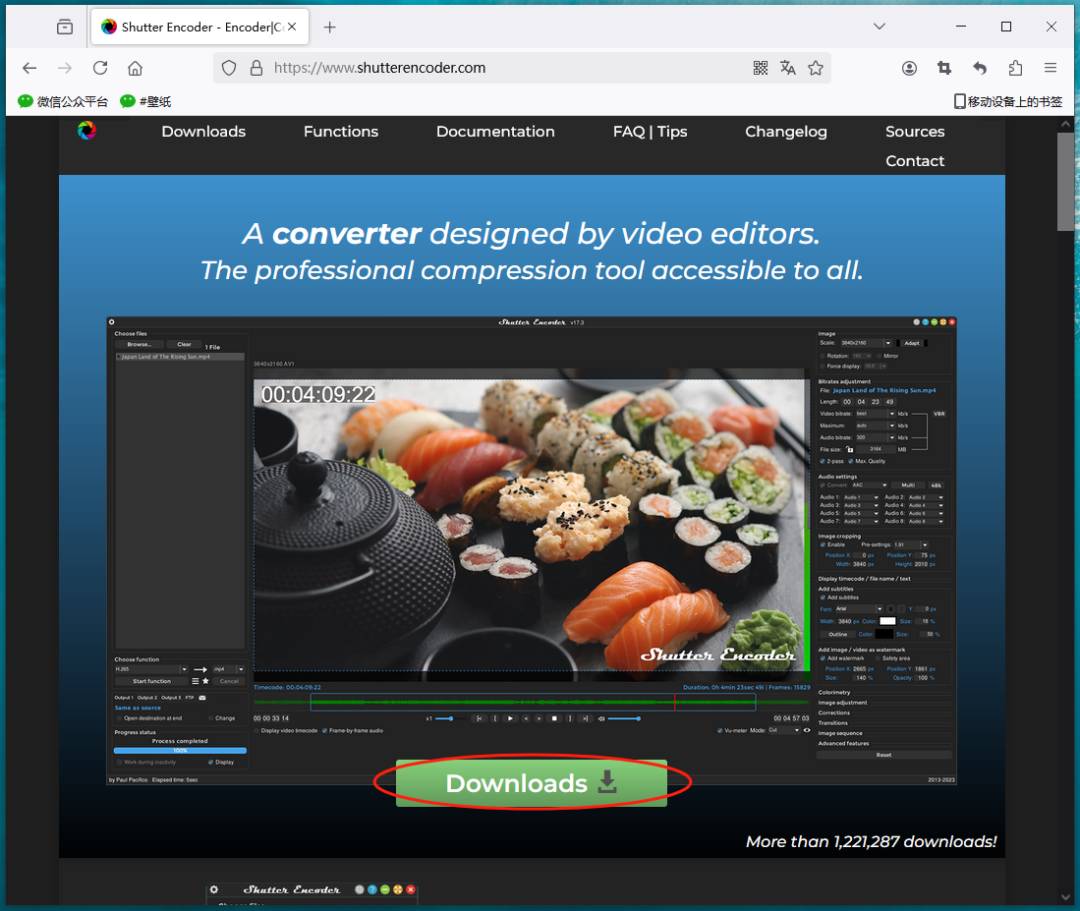Click the 'A converter designed by video editors.' headline
Screen dimensions: 1080x911
(x=531, y=234)
